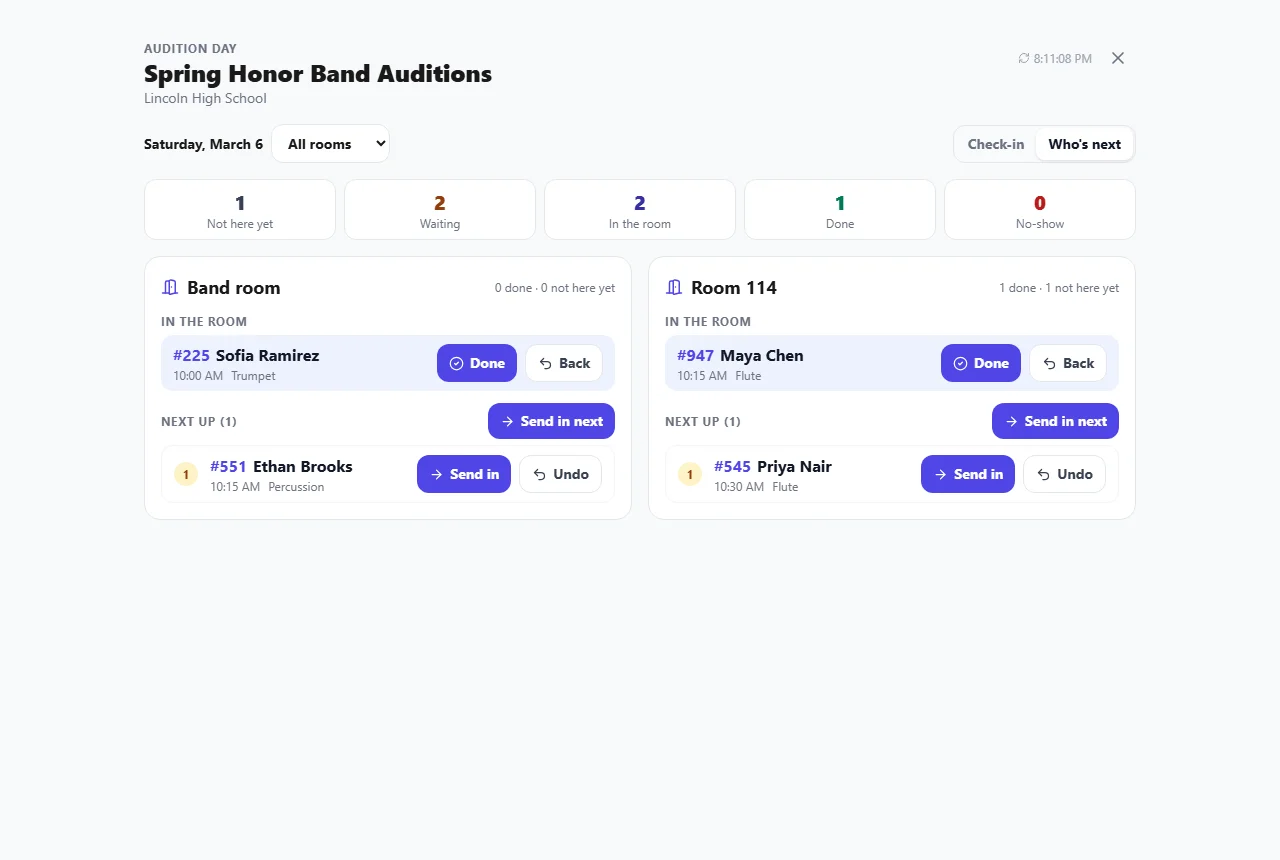Click the Waiting count card
Viewport: 1280px width, 860px height.
pyautogui.click(x=440, y=210)
